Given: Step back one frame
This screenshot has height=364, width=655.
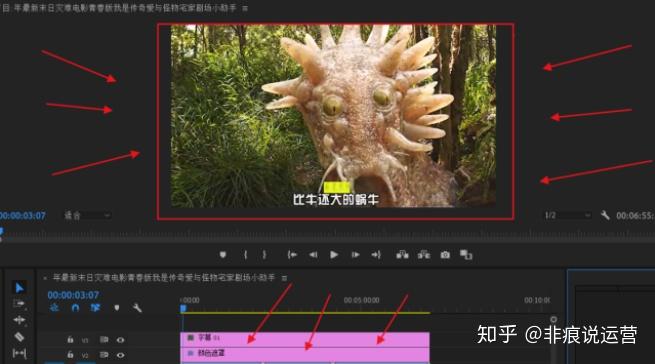Looking at the screenshot, I should click(x=313, y=255).
